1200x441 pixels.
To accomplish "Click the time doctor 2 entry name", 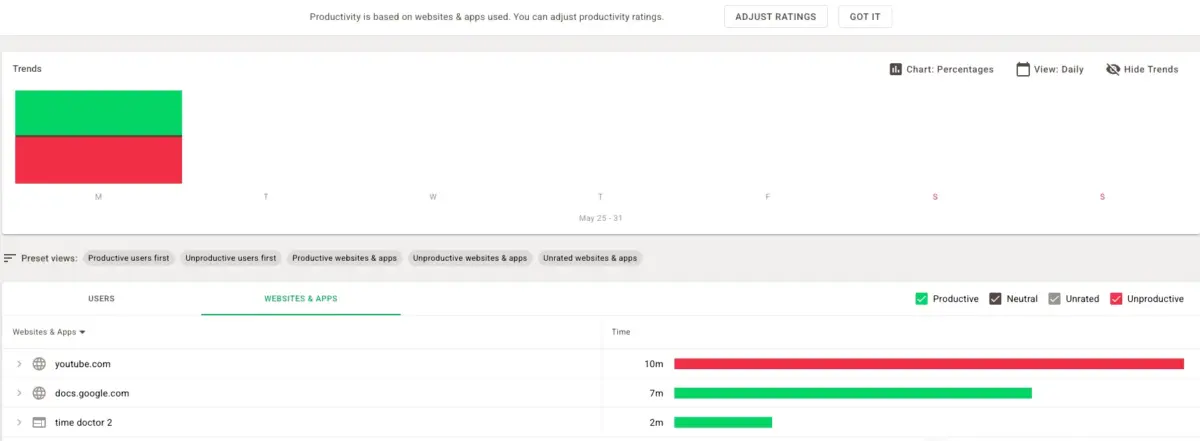I will point(84,422).
